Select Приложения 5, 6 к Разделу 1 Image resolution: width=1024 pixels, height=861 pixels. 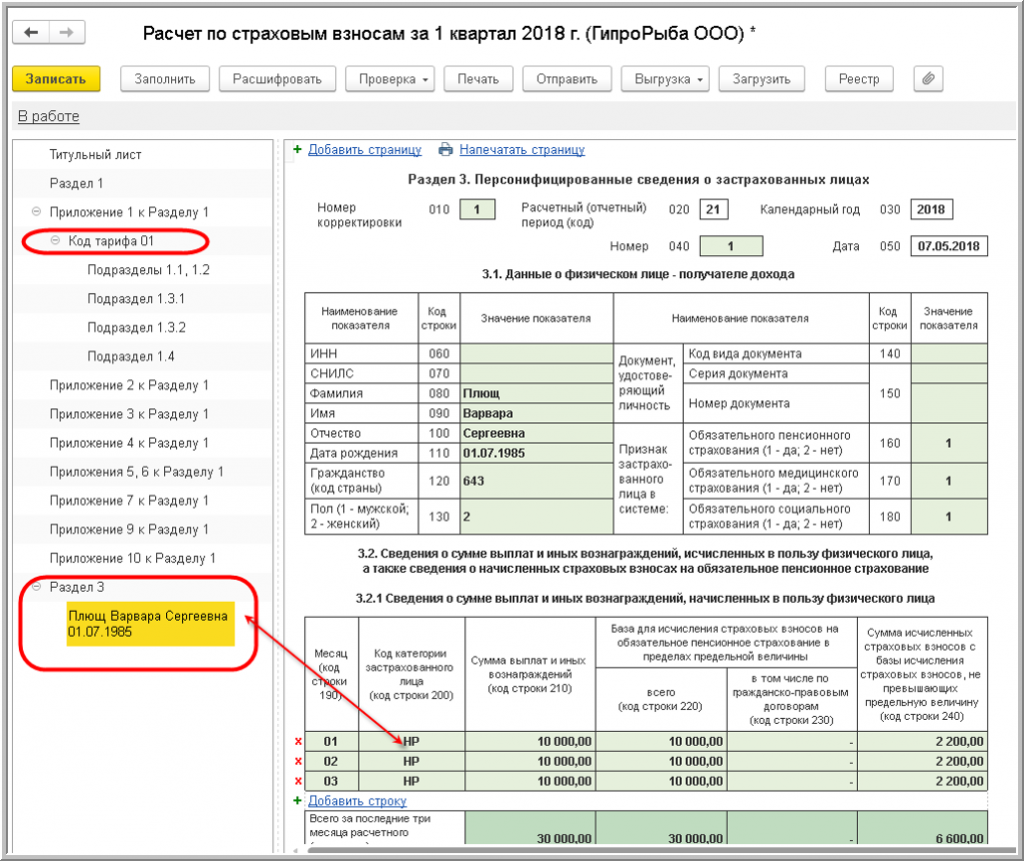coord(136,472)
